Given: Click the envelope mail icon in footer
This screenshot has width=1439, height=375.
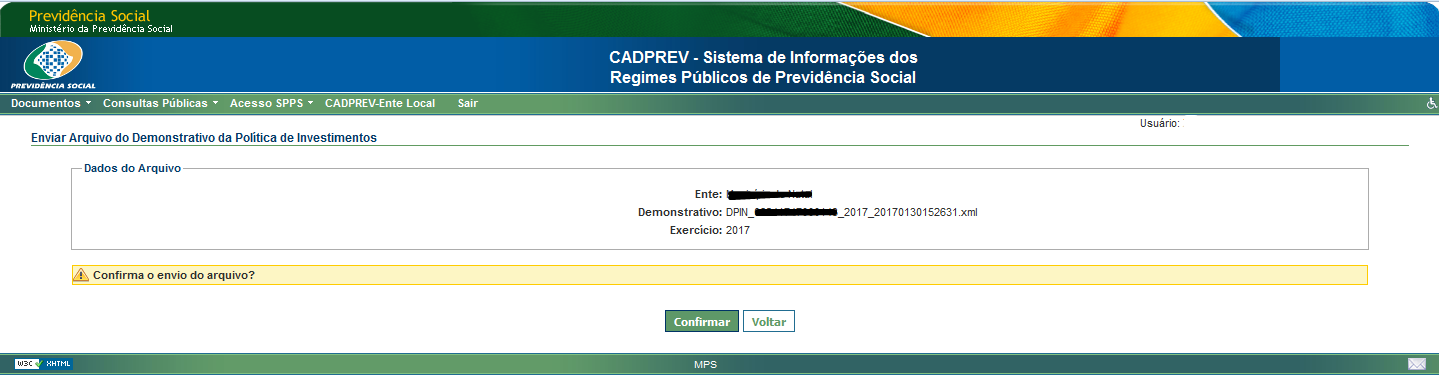Looking at the screenshot, I should 1417,364.
